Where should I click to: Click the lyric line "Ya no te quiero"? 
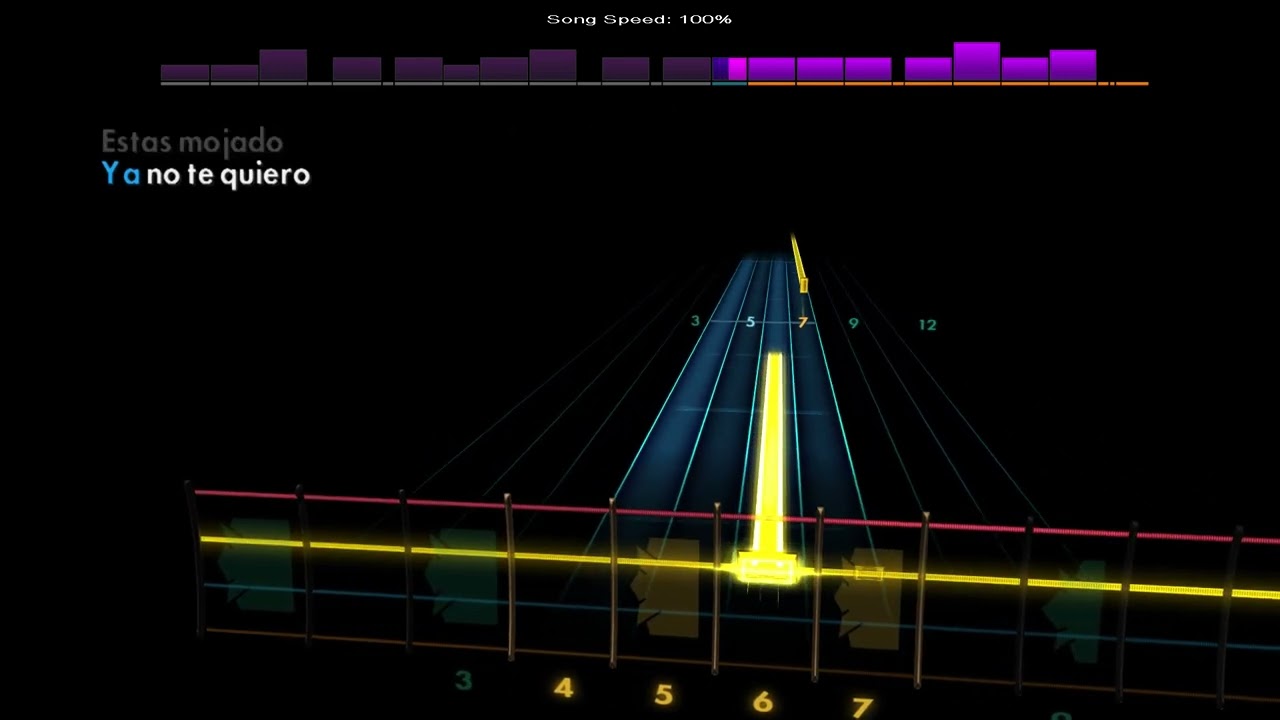(x=206, y=175)
